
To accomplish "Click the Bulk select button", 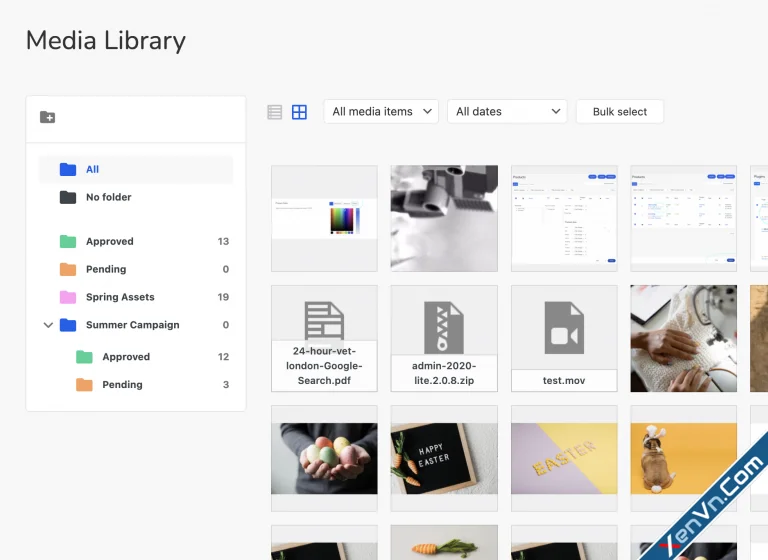I will [620, 112].
